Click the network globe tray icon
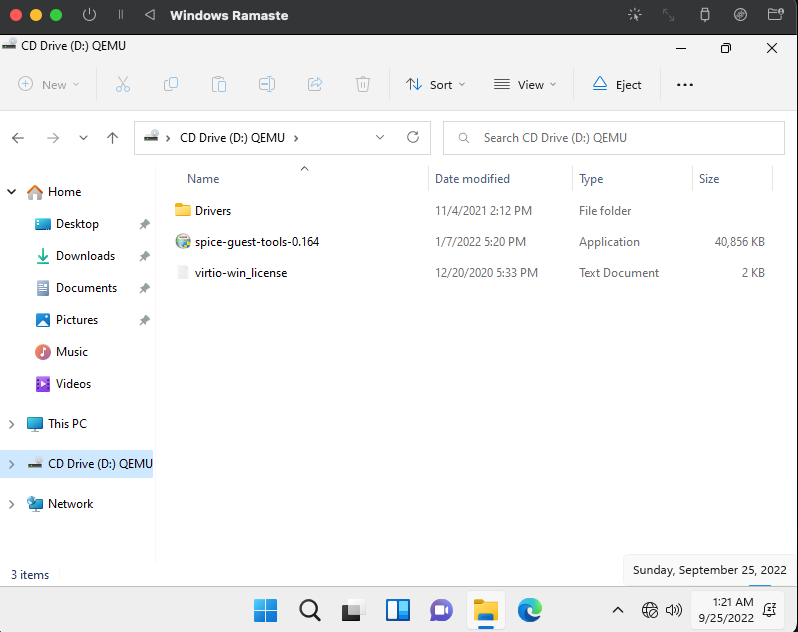 click(650, 610)
